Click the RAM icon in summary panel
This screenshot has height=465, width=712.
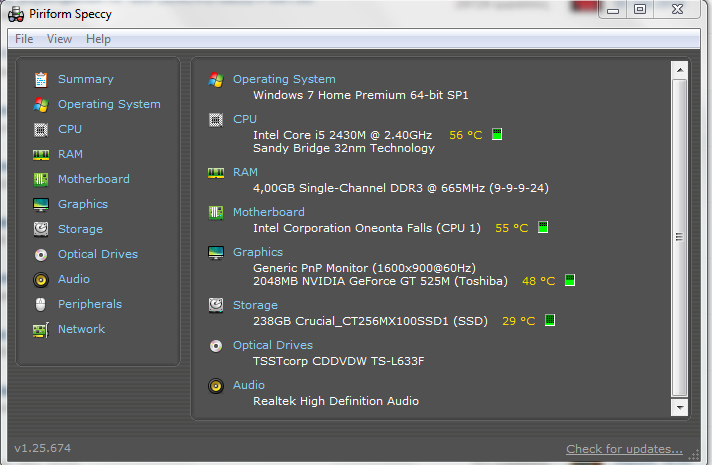pos(216,173)
